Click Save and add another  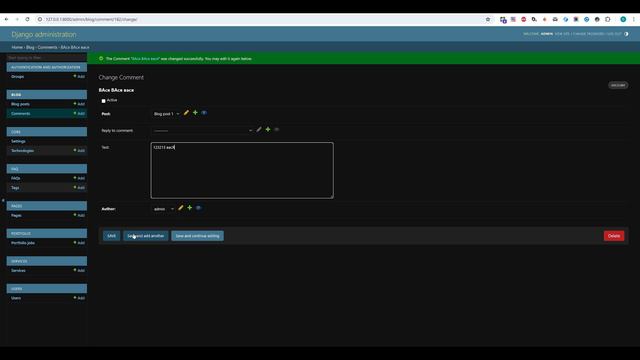pos(146,236)
